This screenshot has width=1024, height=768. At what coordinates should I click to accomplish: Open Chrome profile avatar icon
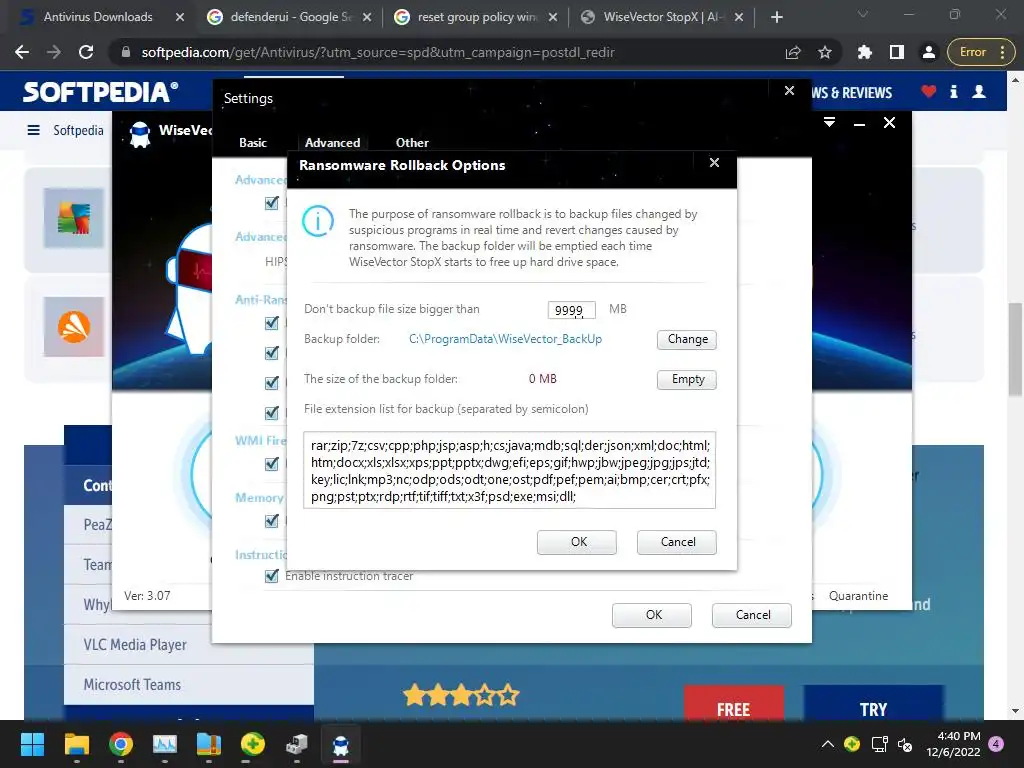(x=929, y=52)
